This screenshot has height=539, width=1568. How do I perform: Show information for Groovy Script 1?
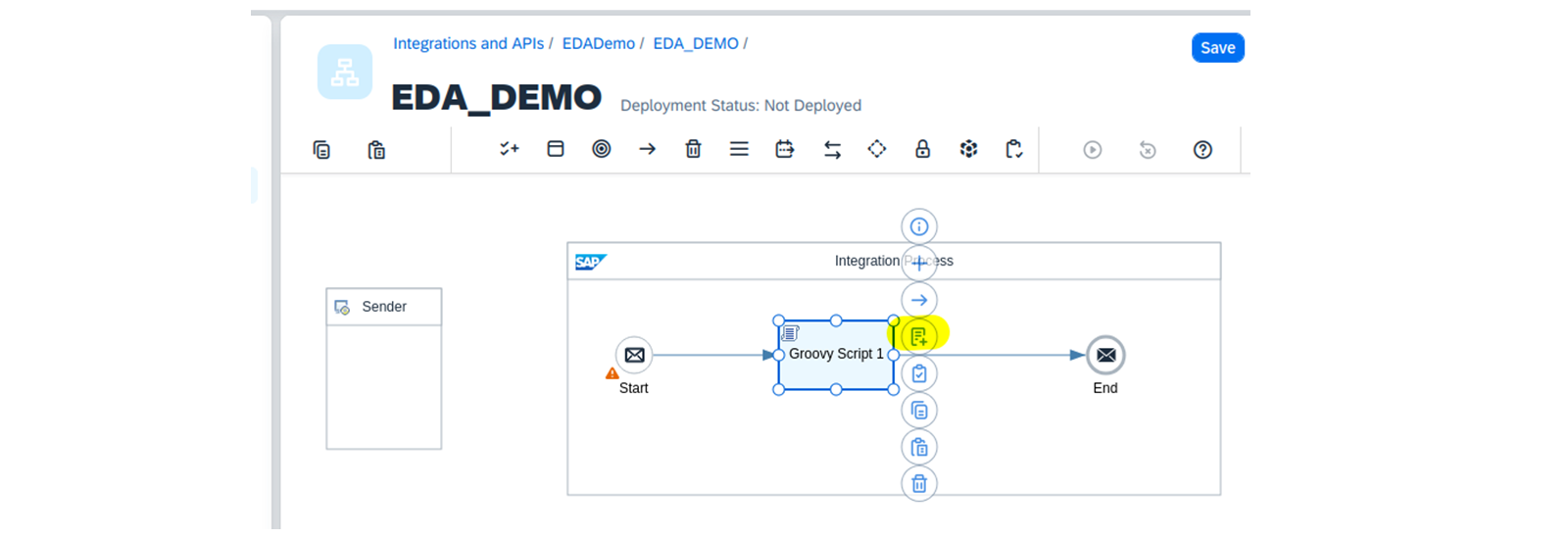coord(919,226)
